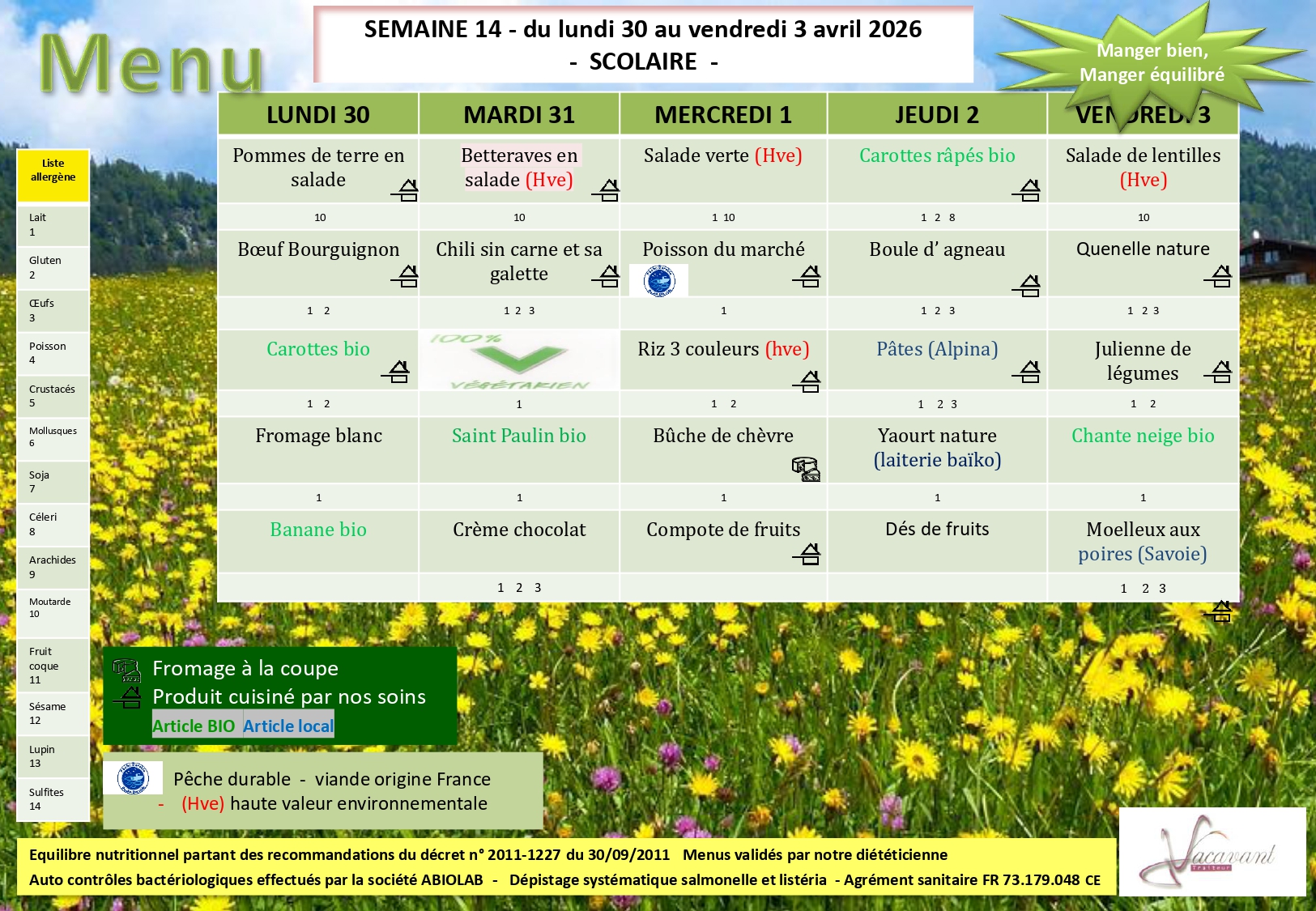This screenshot has width=1316, height=911.
Task: Click the cheese icon next to Bûche de chèvre
Action: tap(806, 469)
